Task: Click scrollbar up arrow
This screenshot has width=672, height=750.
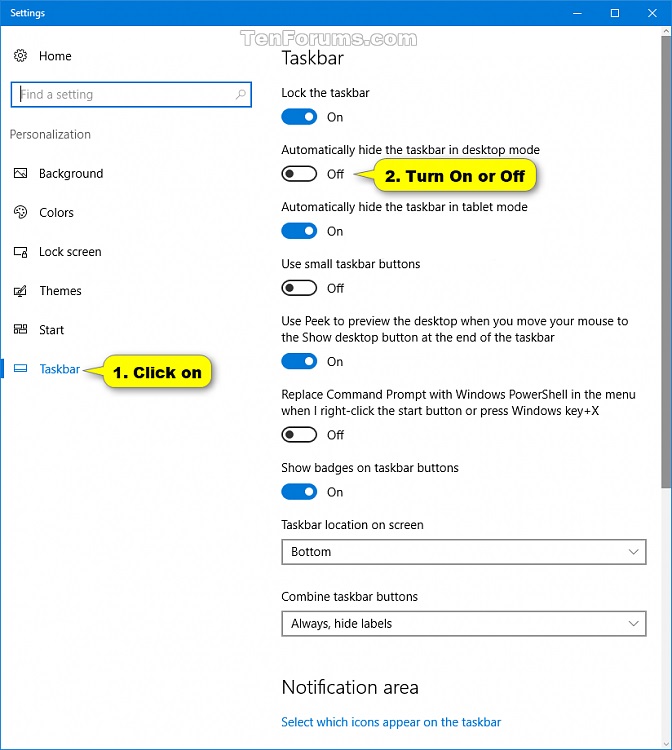Action: tap(666, 31)
